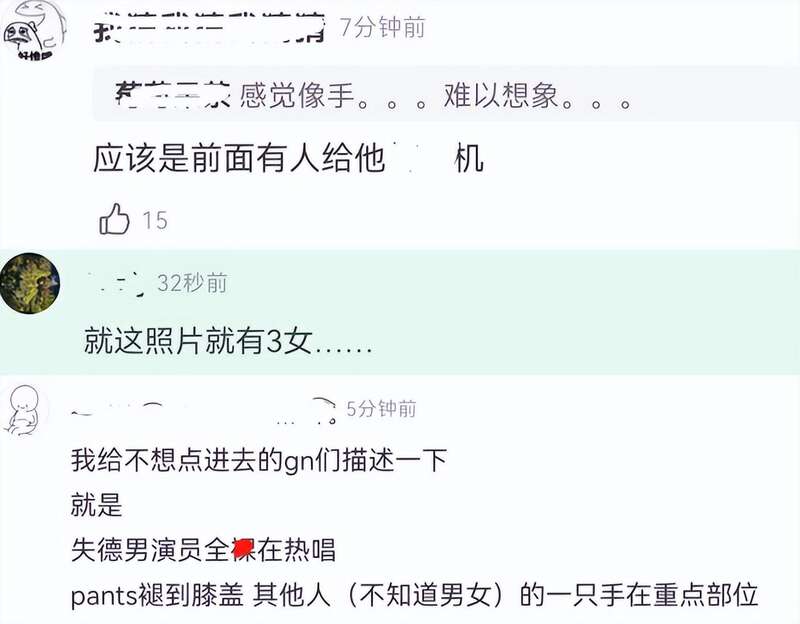
Task: Click the line reading 就是
Action: point(96,505)
